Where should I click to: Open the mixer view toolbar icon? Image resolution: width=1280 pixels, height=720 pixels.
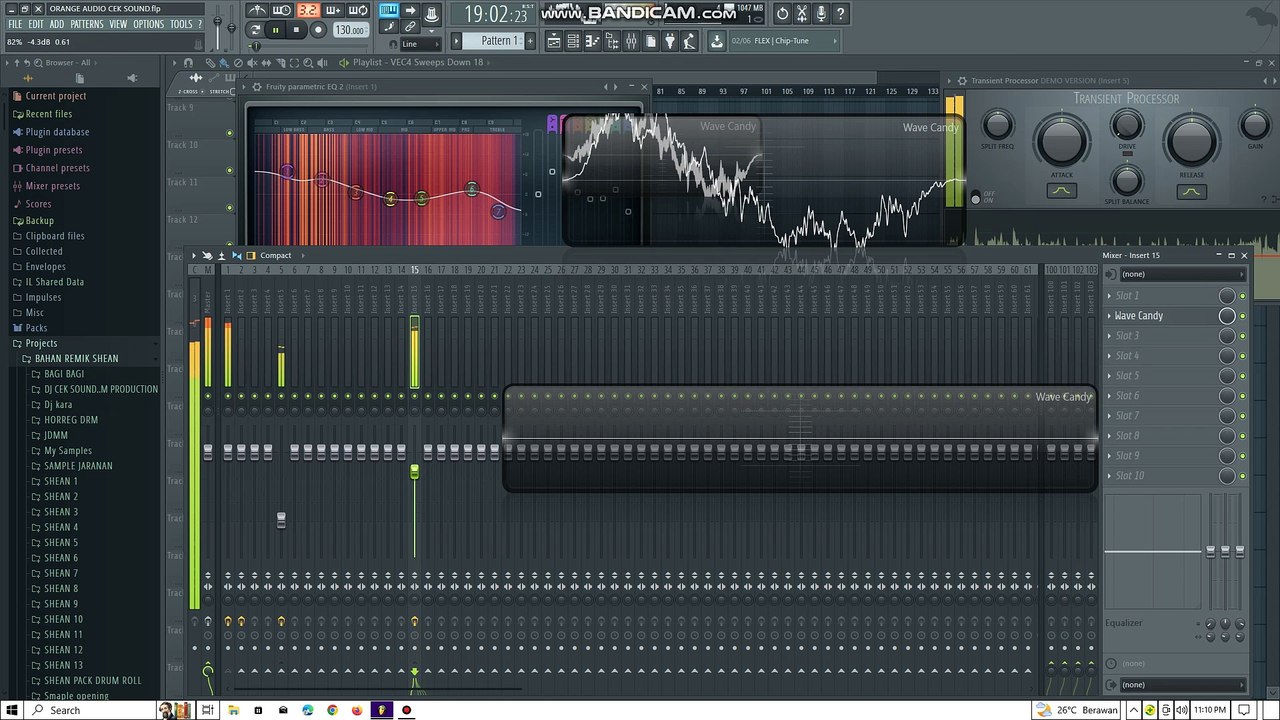(631, 41)
